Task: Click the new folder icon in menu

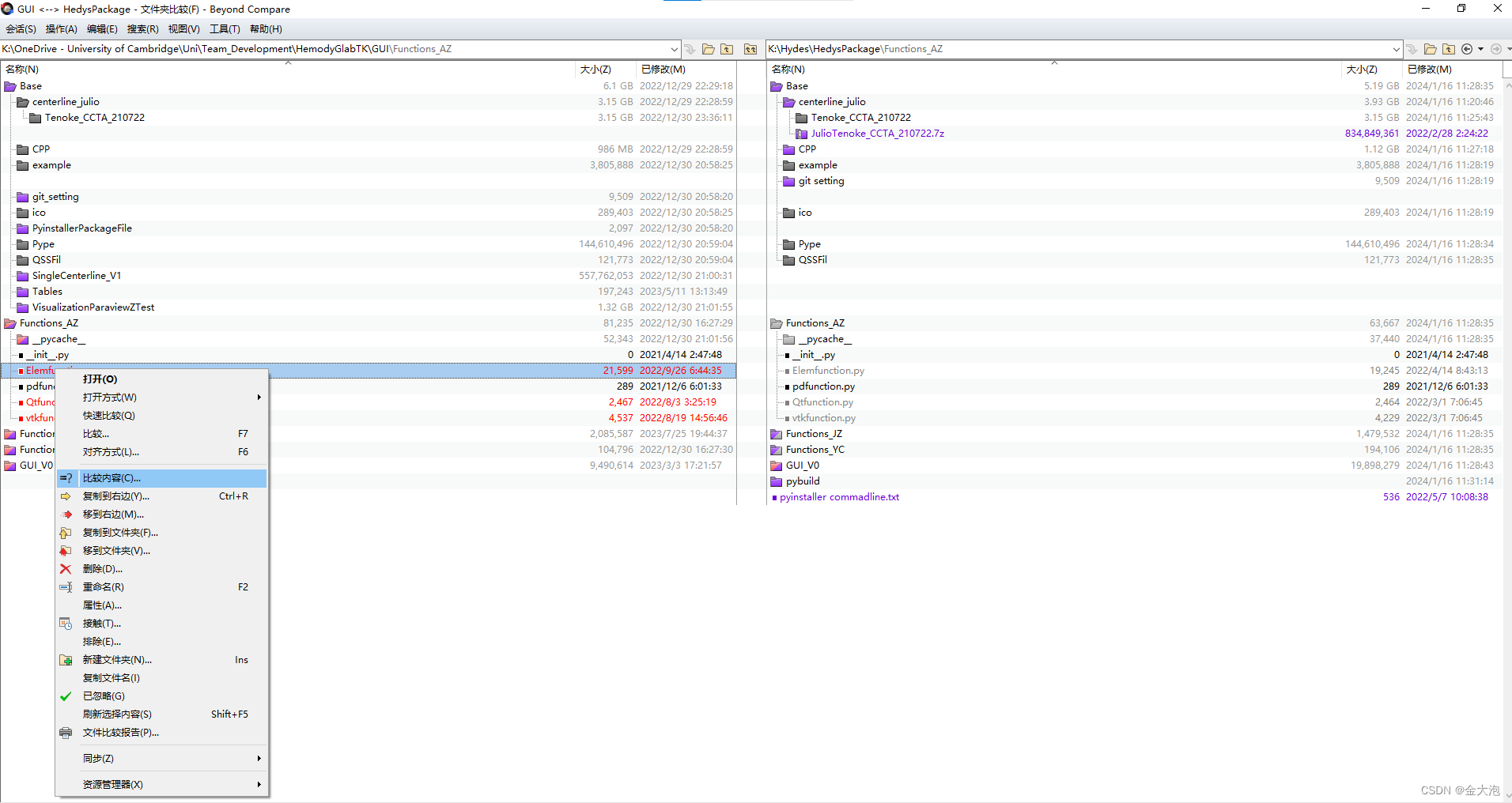Action: coord(66,660)
